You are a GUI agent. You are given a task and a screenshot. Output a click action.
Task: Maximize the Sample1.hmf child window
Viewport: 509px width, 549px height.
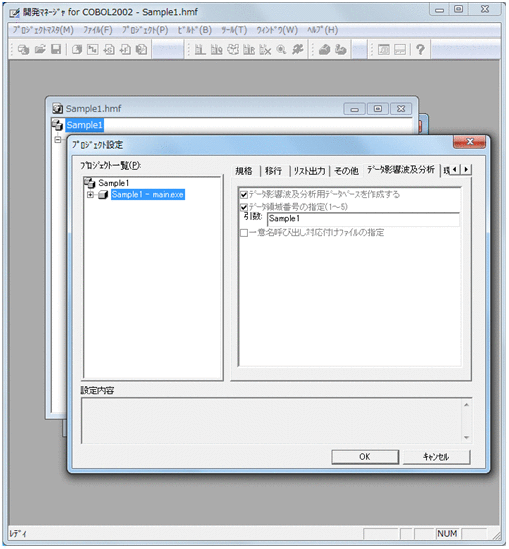[378, 109]
